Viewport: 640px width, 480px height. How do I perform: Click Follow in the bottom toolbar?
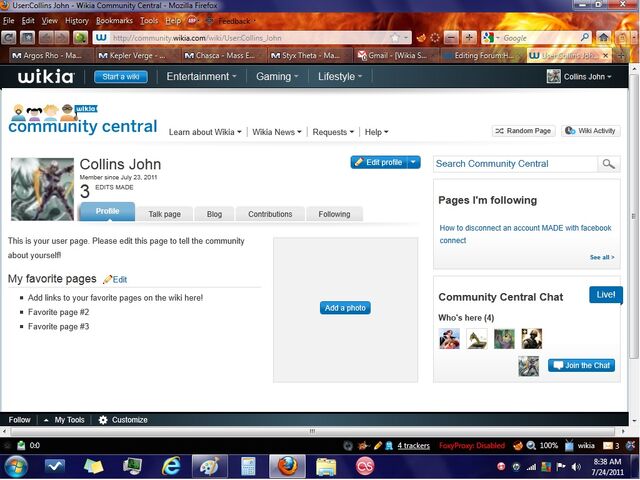(x=19, y=420)
